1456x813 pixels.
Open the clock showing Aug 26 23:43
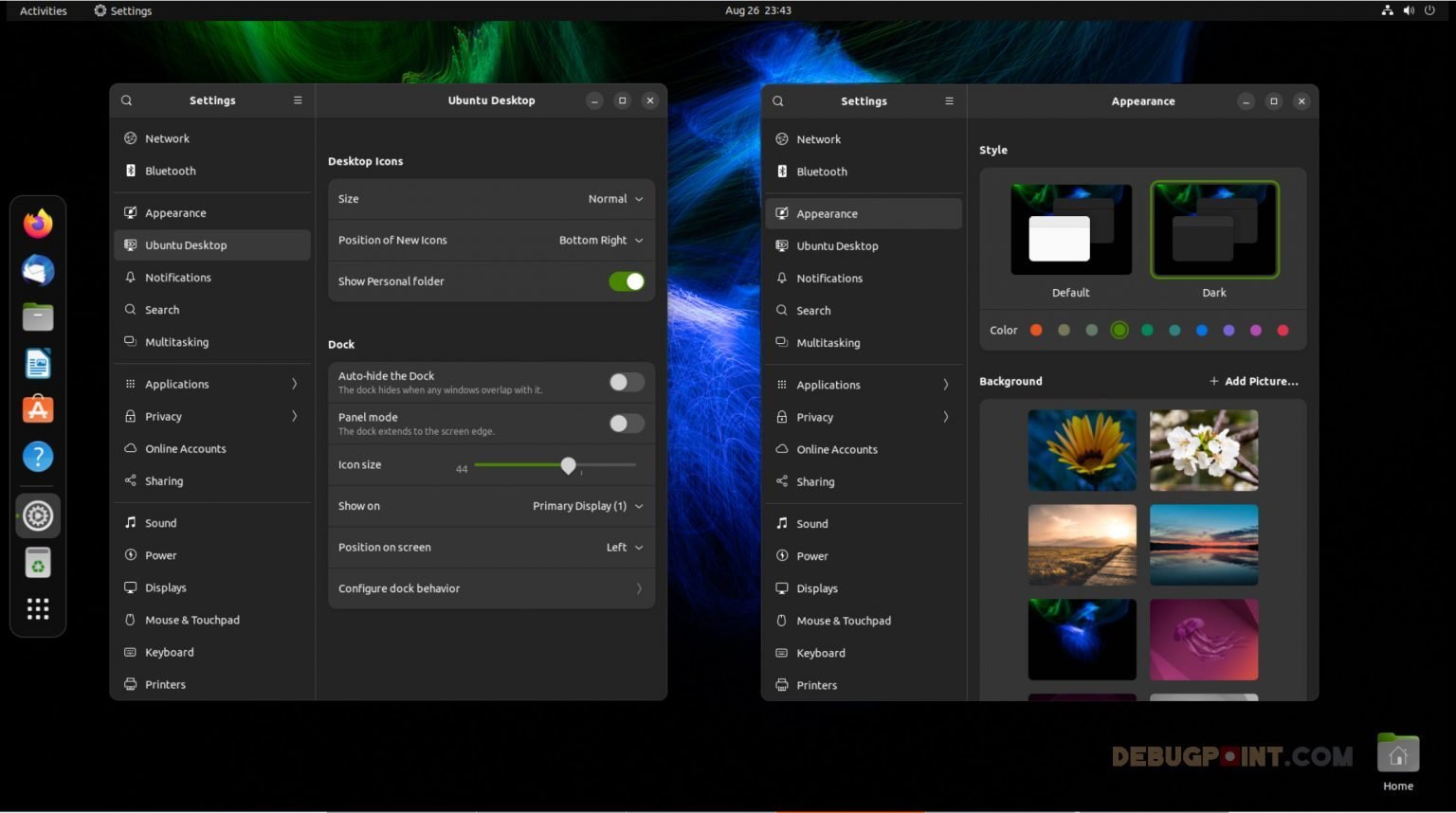pyautogui.click(x=758, y=10)
